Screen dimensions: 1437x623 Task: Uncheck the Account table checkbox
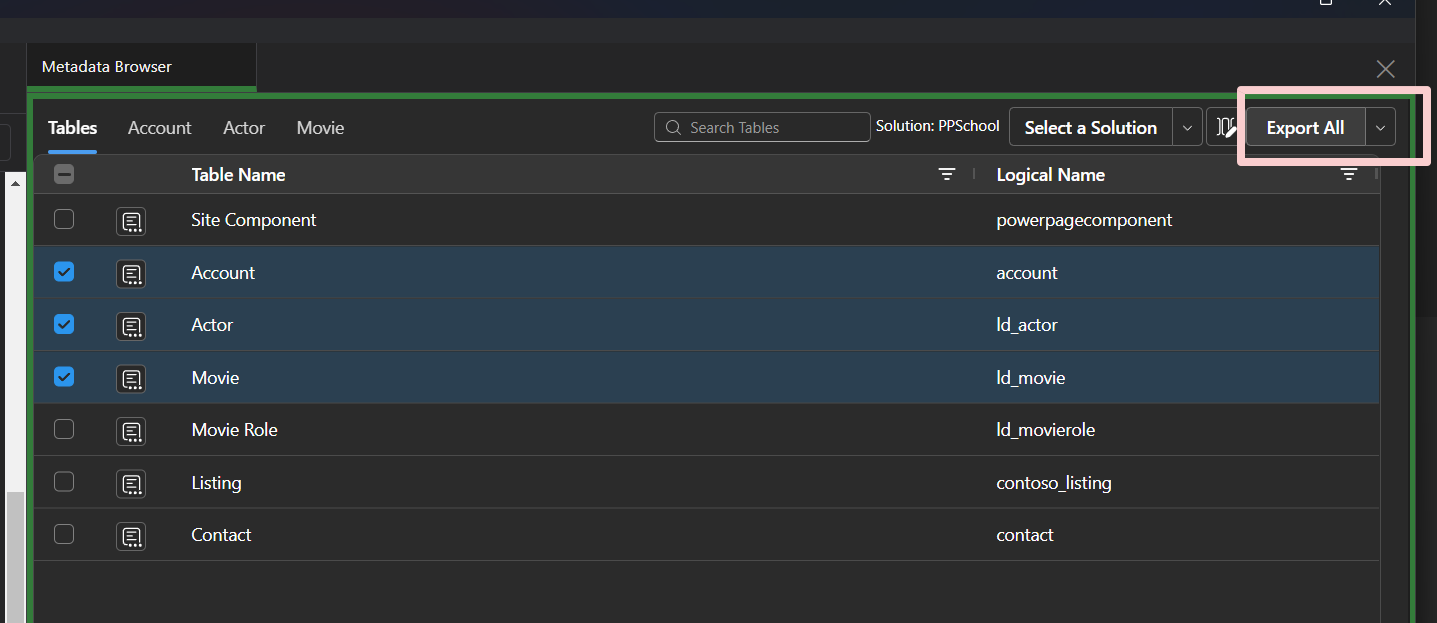coord(63,271)
